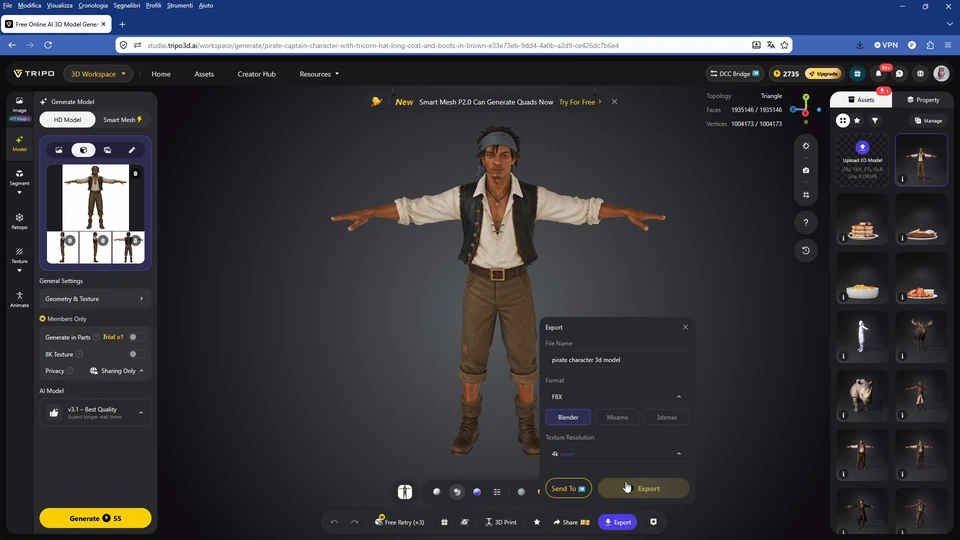This screenshot has height=540, width=960.
Task: Open the green apps grid icon
Action: point(857,73)
